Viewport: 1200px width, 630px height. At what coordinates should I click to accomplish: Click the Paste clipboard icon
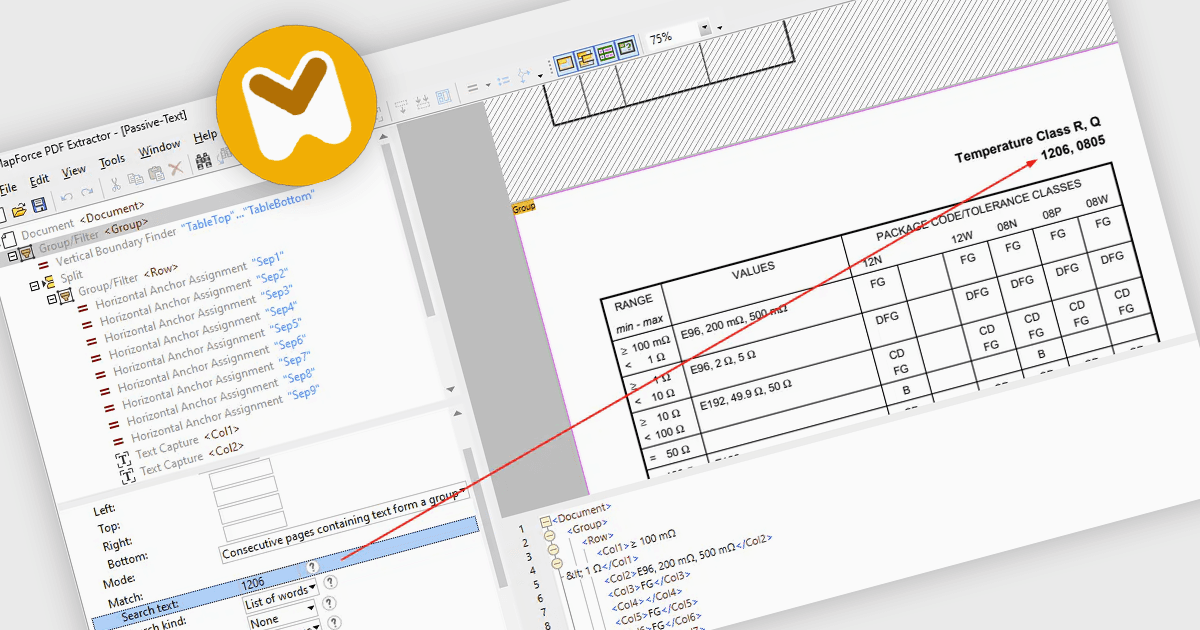[156, 175]
